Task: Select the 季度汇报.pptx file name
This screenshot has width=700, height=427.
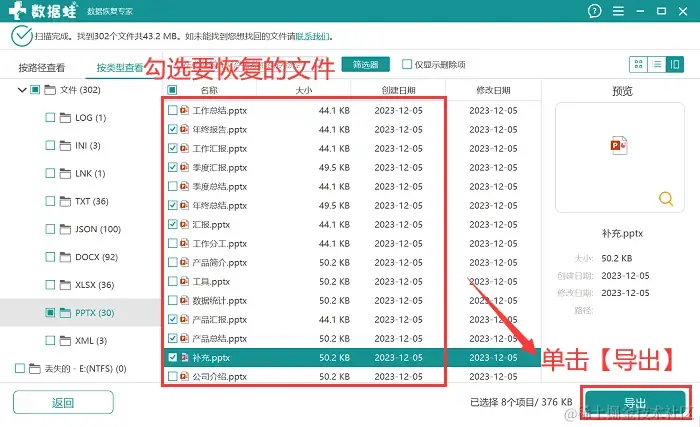Action: (x=220, y=167)
